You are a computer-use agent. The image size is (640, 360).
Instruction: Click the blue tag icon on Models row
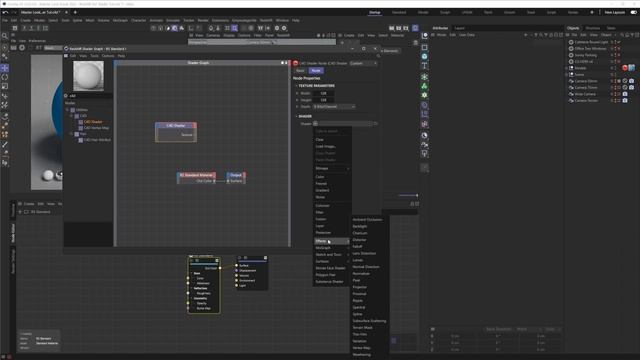pyautogui.click(x=631, y=68)
